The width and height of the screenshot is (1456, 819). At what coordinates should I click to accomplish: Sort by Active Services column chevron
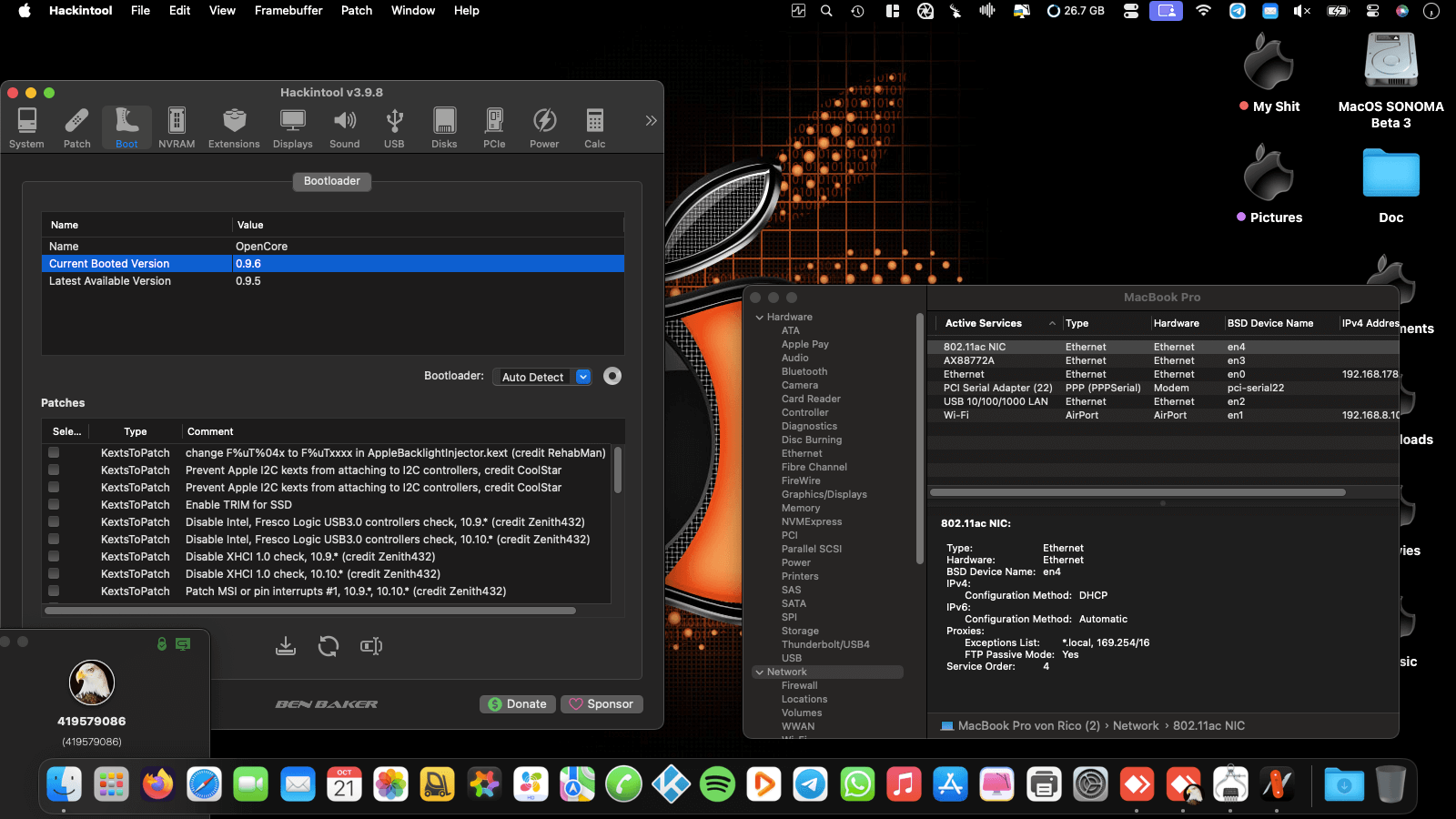[x=1052, y=323]
